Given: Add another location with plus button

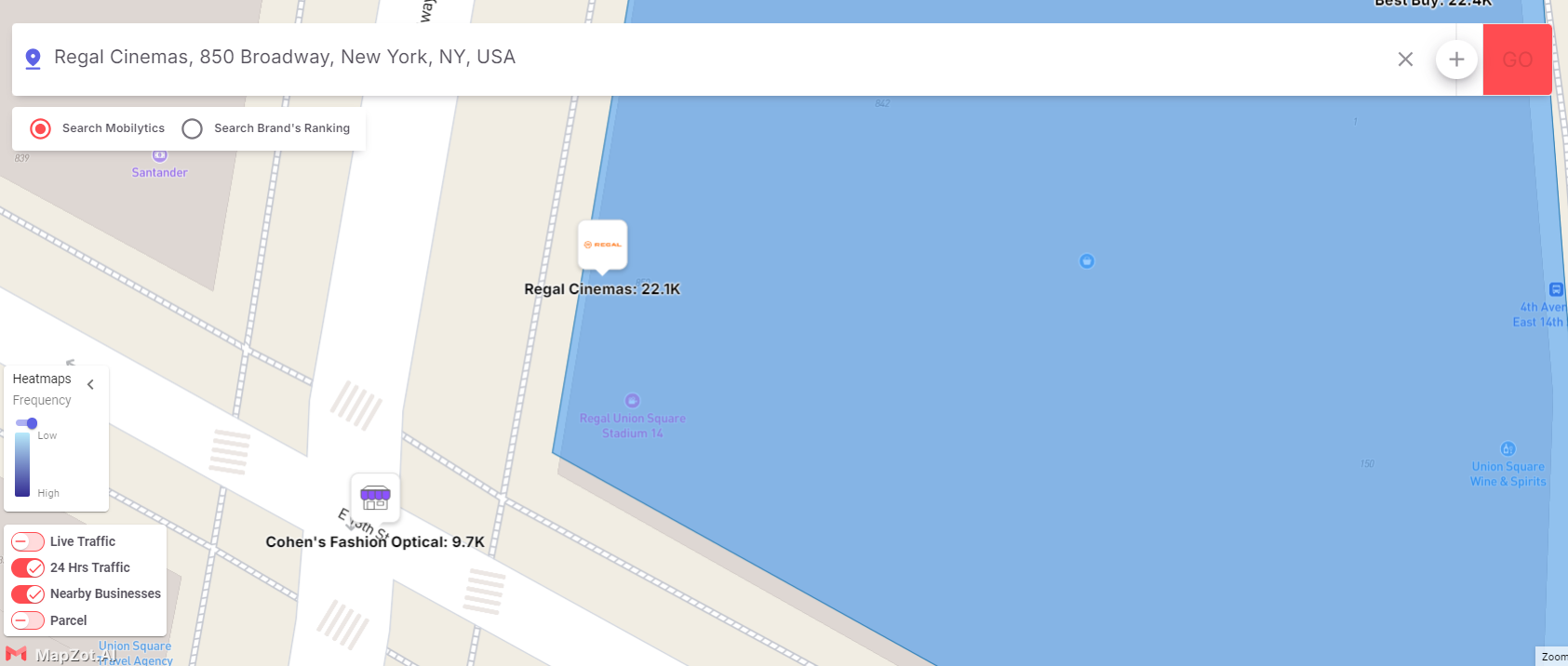Looking at the screenshot, I should point(1456,60).
